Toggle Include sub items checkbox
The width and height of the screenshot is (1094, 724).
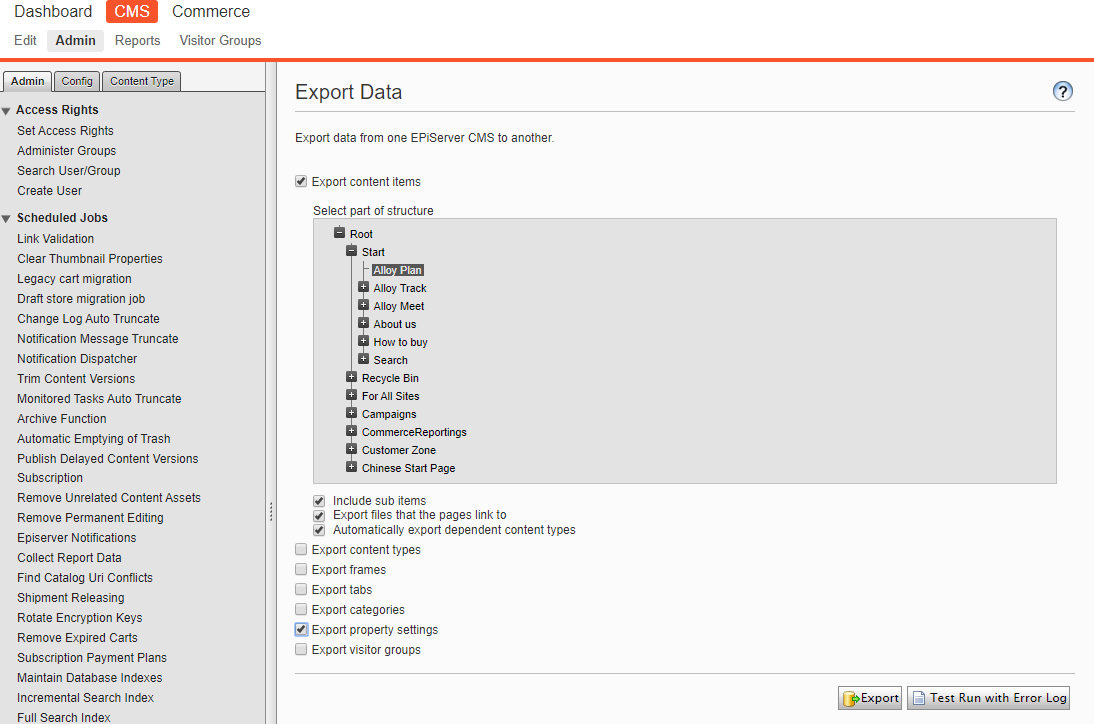[x=319, y=500]
